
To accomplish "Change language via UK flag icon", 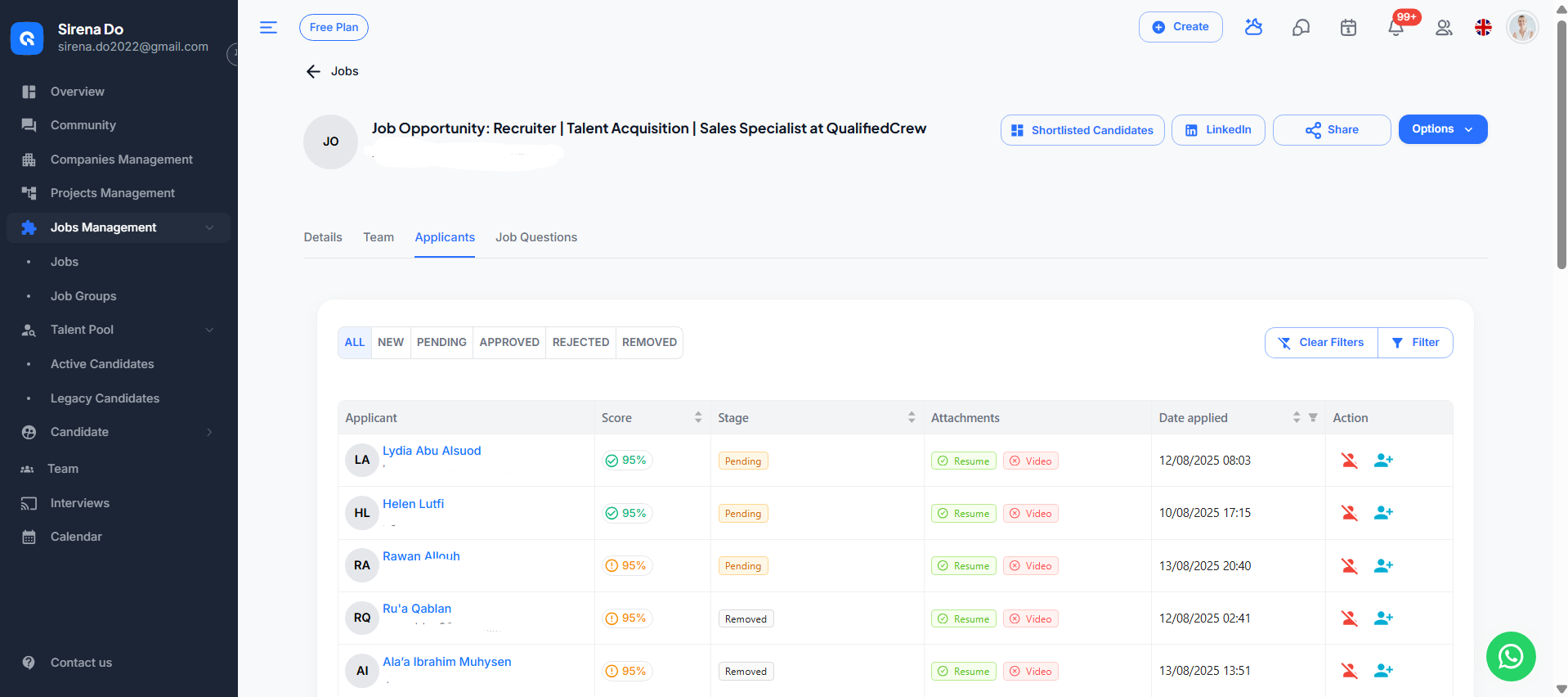I will click(1483, 28).
